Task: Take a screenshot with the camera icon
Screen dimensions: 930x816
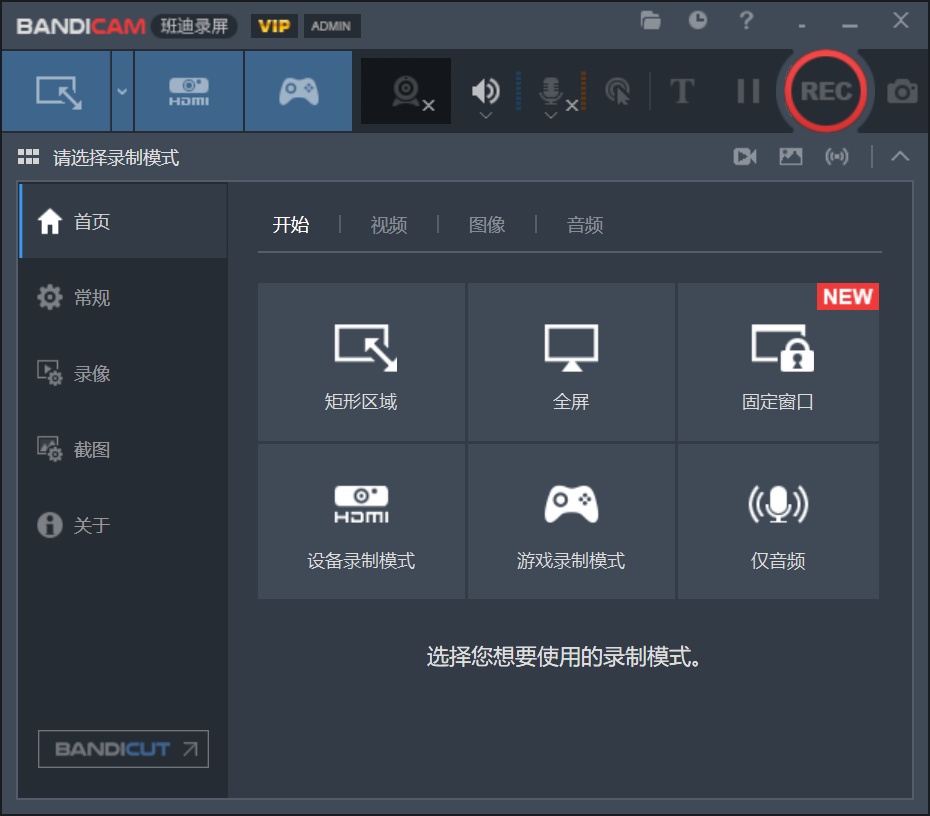Action: (901, 91)
